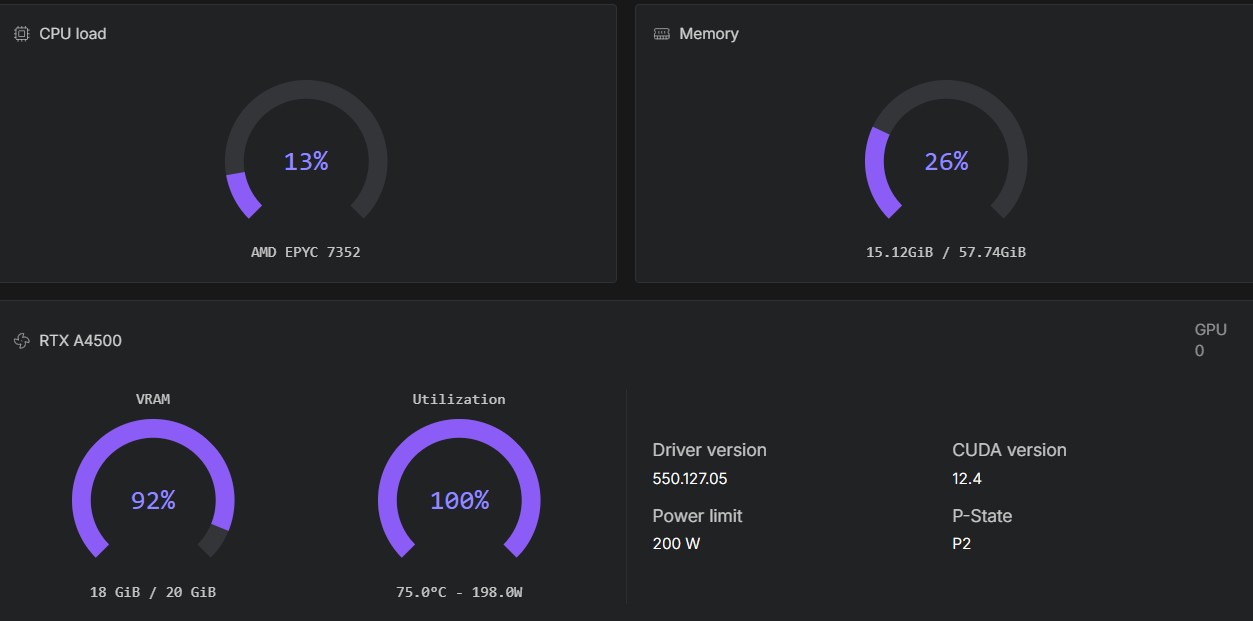Click the VRAM gauge showing 92%
The image size is (1253, 621).
click(x=153, y=490)
